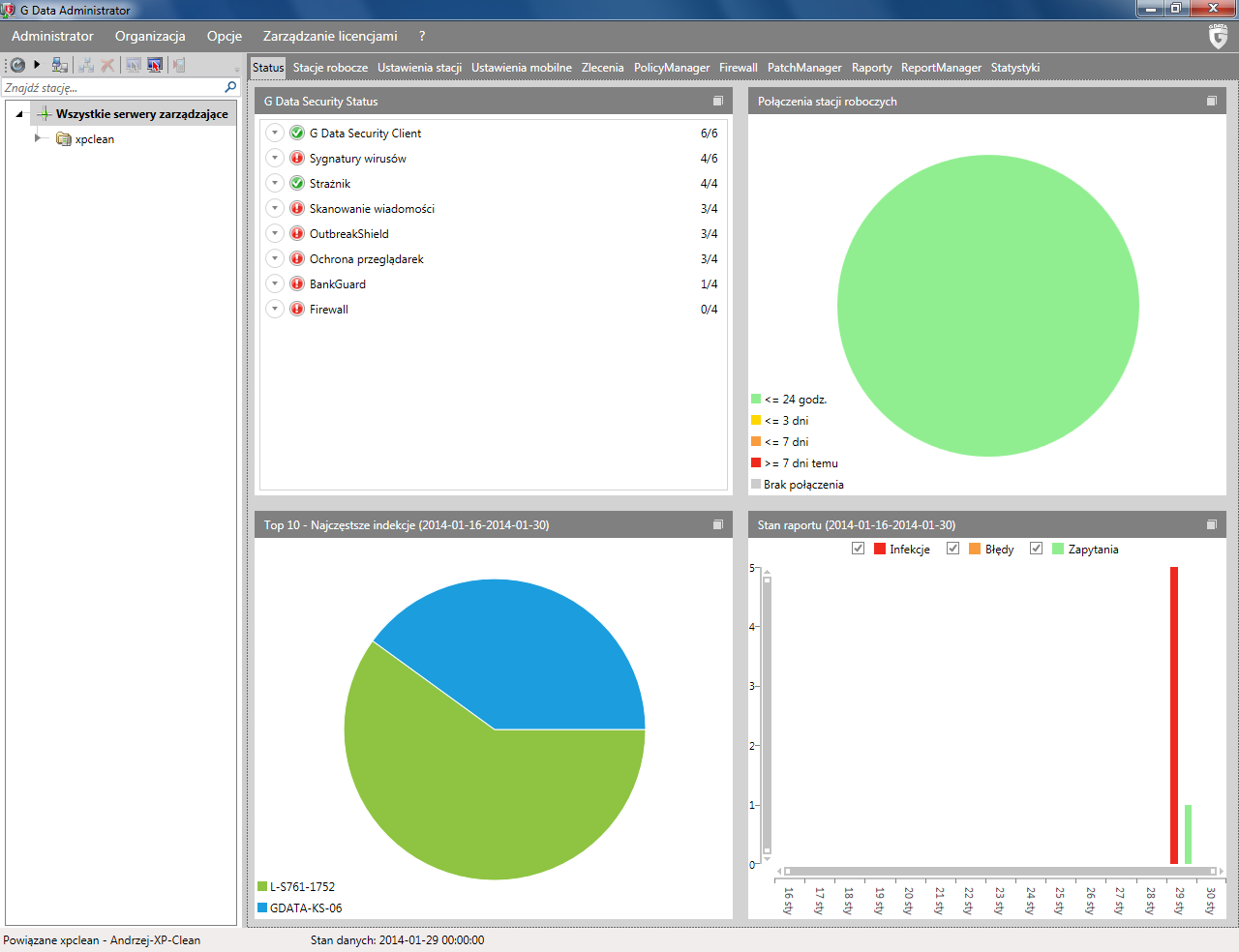This screenshot has height=952, width=1239.
Task: Click green check status icon for Strażnik
Action: (297, 183)
